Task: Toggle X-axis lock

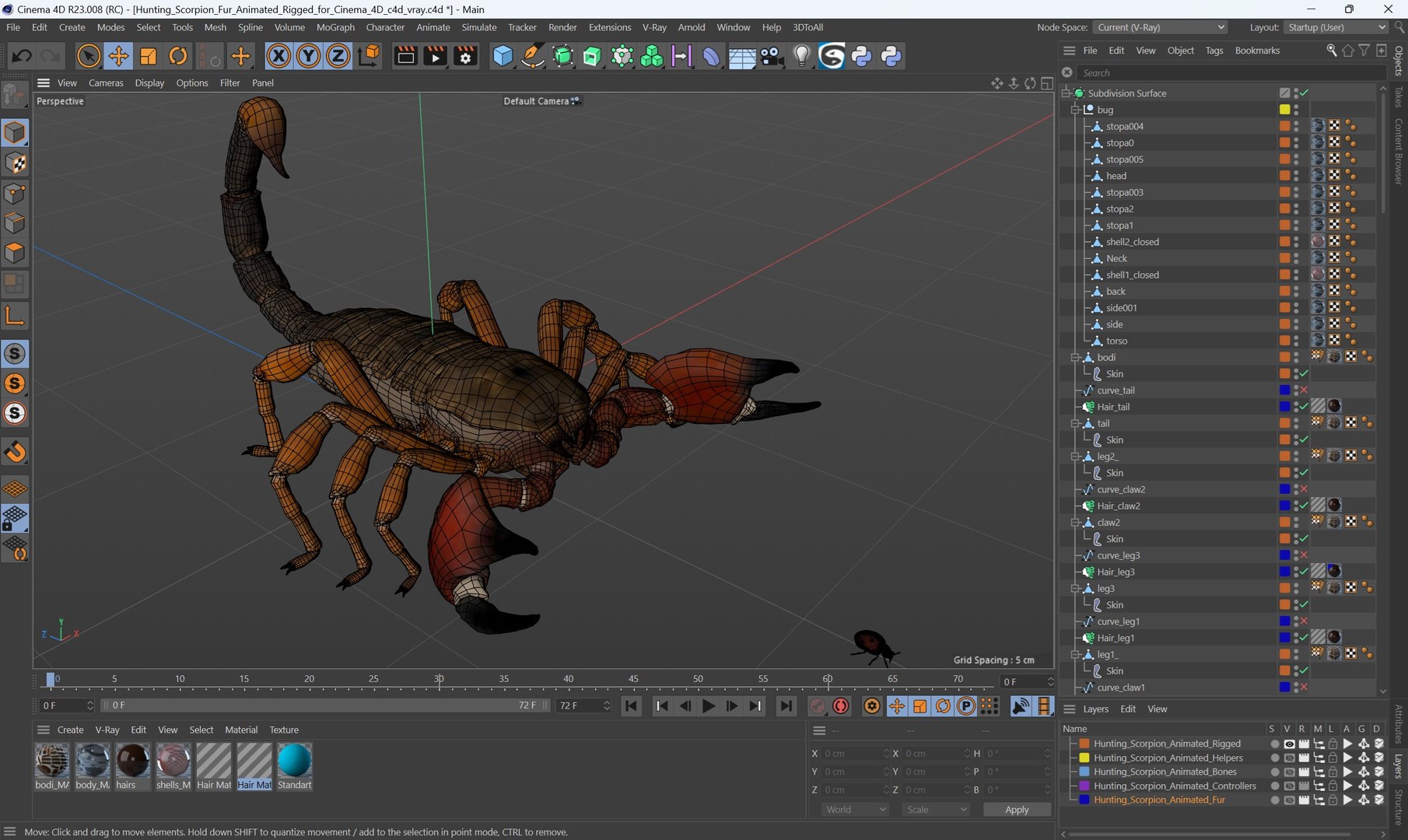Action: click(x=278, y=56)
